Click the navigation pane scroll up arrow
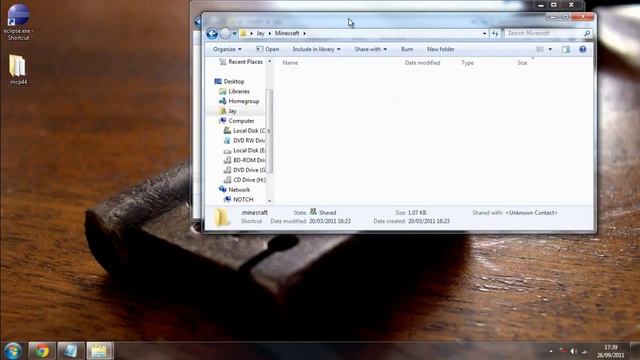The height and width of the screenshot is (360, 640). 269,62
